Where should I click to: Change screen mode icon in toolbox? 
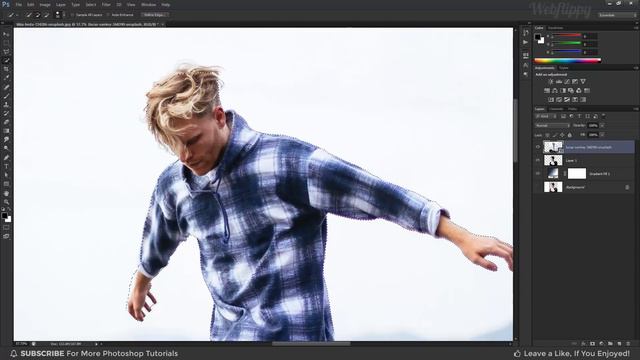tap(6, 236)
